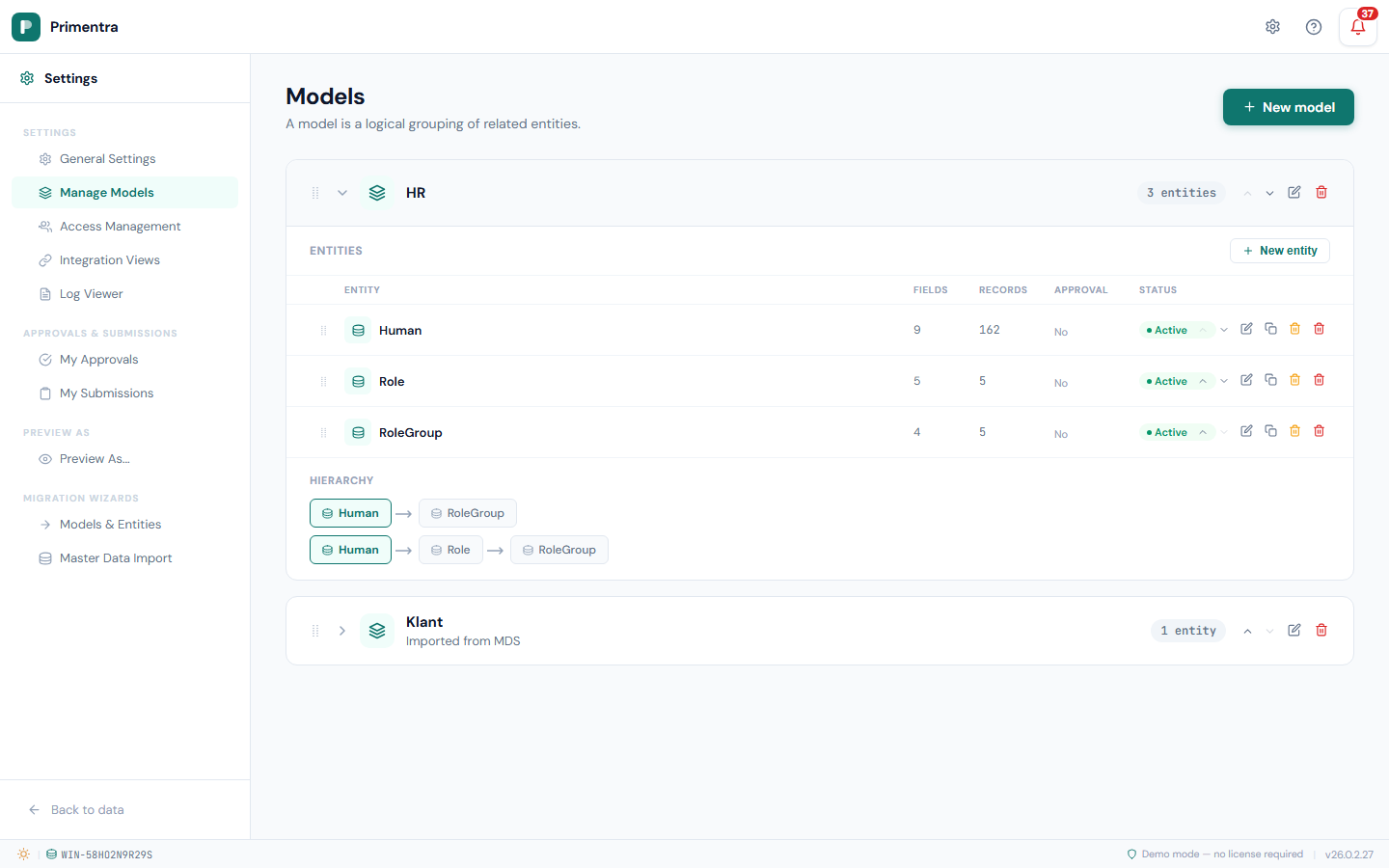The height and width of the screenshot is (868, 1389).
Task: Duplicate the Role entity
Action: click(1270, 379)
